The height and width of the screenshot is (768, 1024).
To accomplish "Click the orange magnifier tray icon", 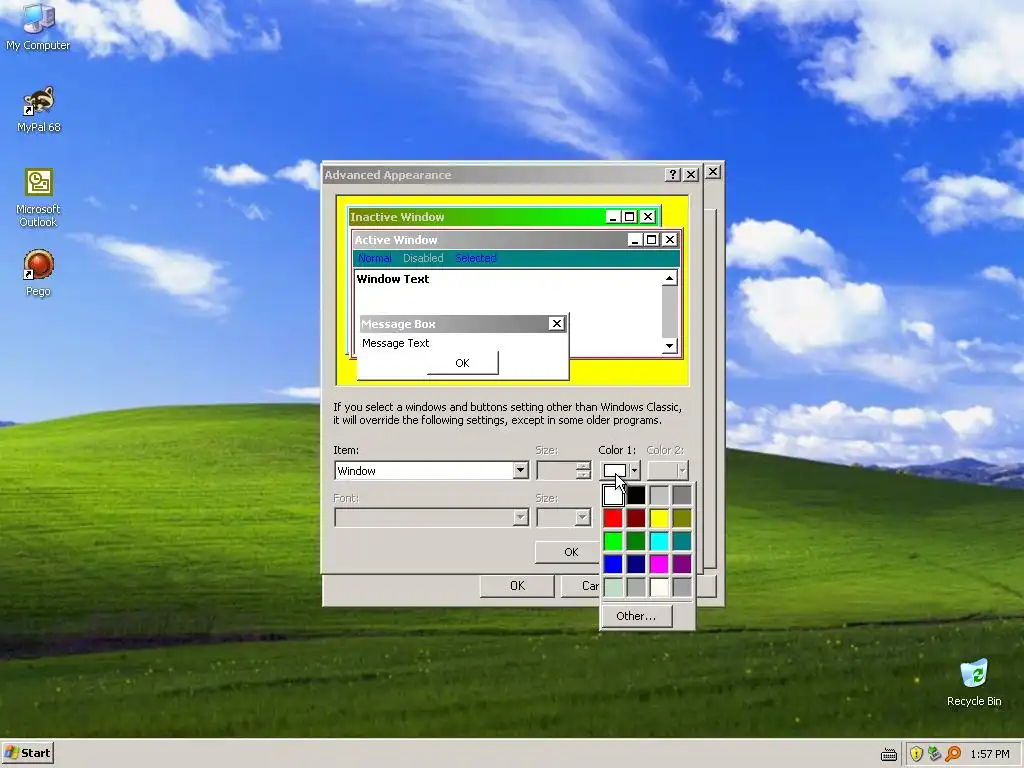I will pyautogui.click(x=953, y=754).
